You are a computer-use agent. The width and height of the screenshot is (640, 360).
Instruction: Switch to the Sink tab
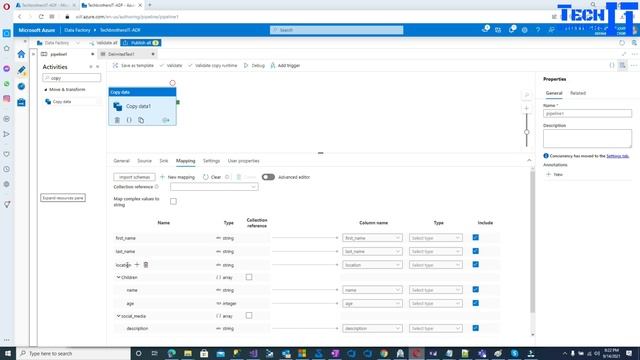pos(164,161)
